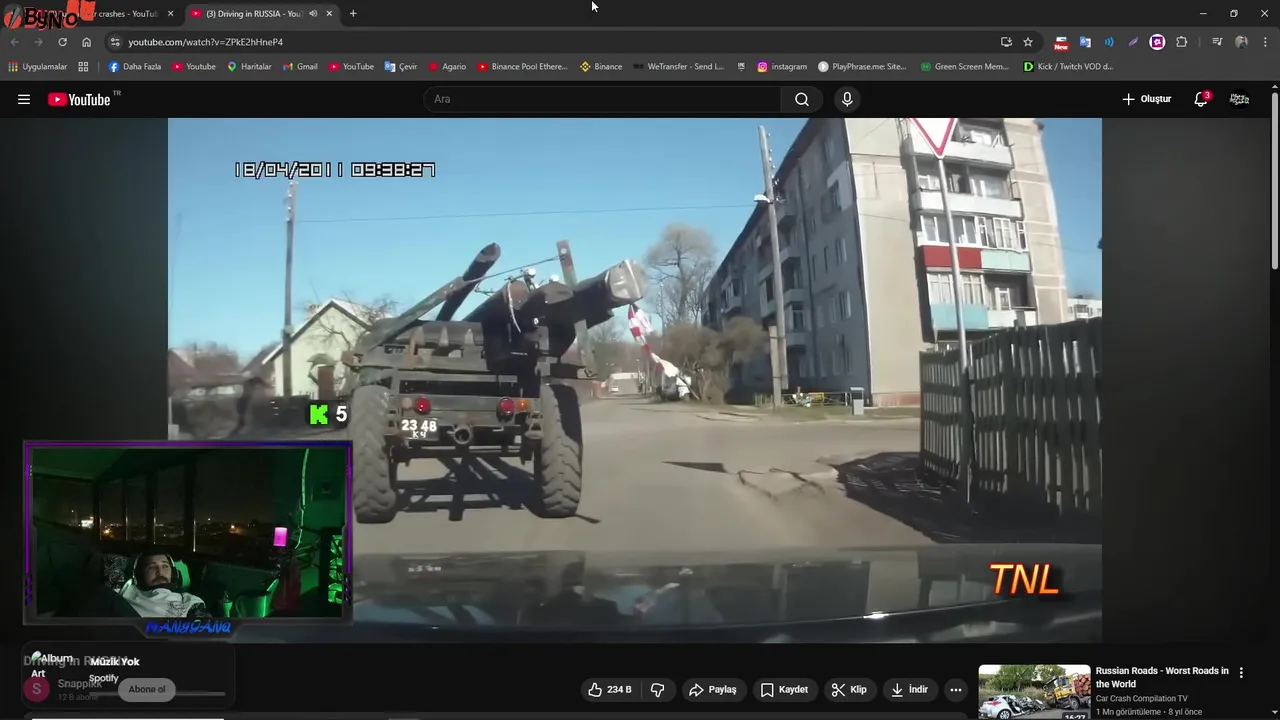Open the Chrome profile avatar
This screenshot has height=720, width=1280.
(1241, 42)
